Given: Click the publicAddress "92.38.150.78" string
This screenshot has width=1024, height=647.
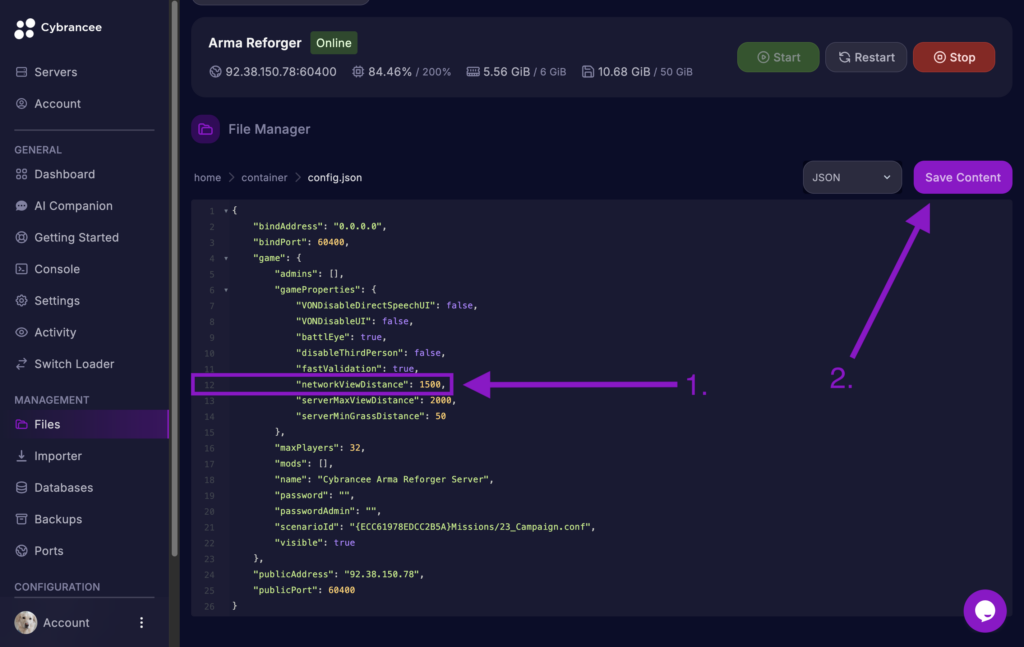Looking at the screenshot, I should tap(381, 575).
